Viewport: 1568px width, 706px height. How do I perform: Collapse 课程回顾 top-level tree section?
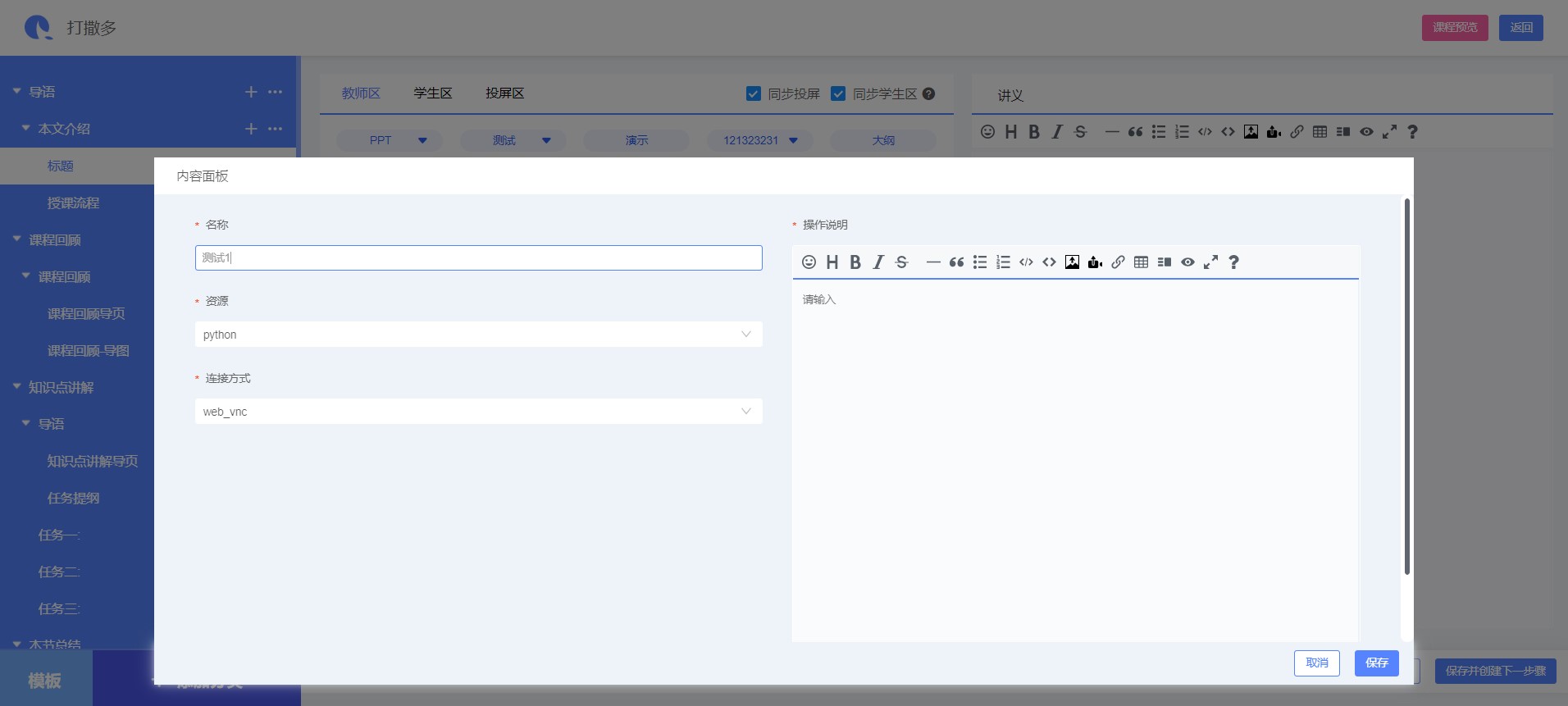(x=16, y=239)
